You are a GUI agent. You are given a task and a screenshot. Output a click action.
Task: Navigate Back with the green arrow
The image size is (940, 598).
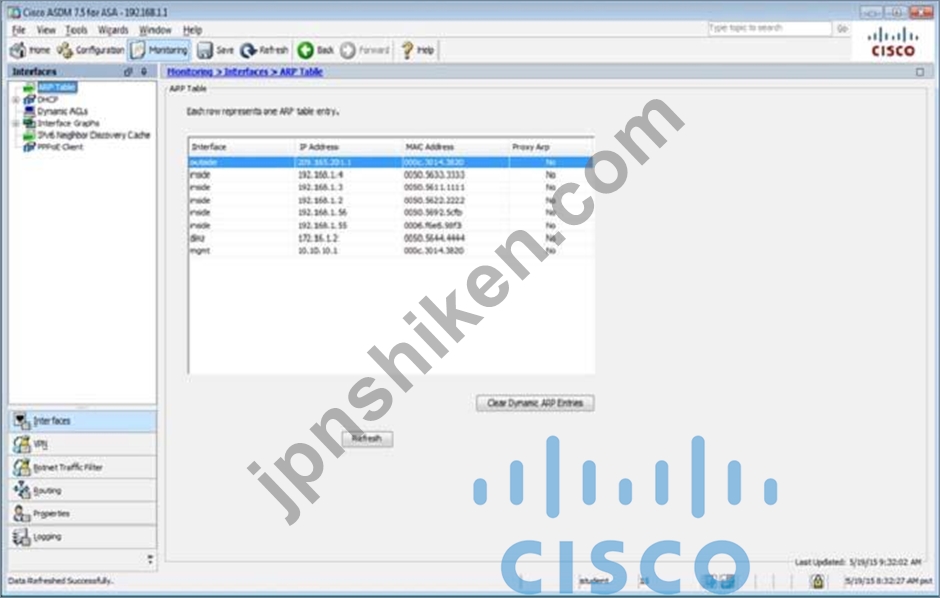315,50
